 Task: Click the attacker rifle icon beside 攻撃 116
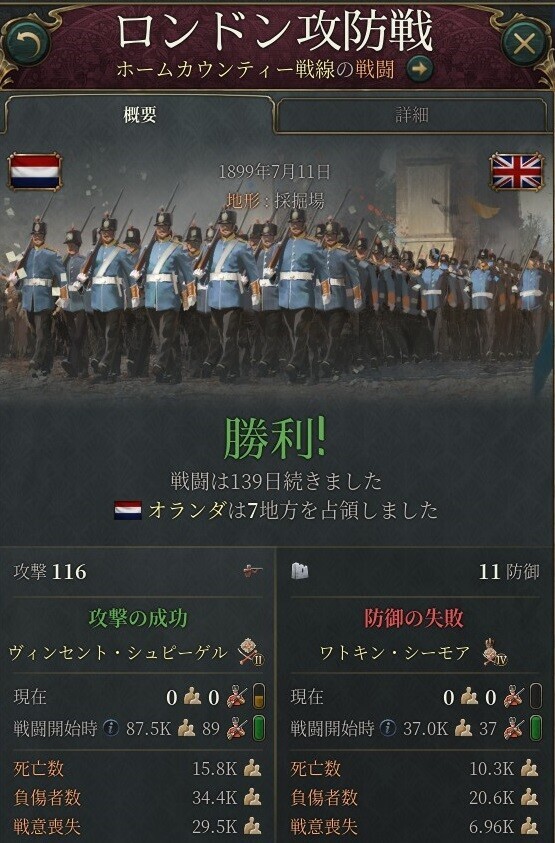253,571
